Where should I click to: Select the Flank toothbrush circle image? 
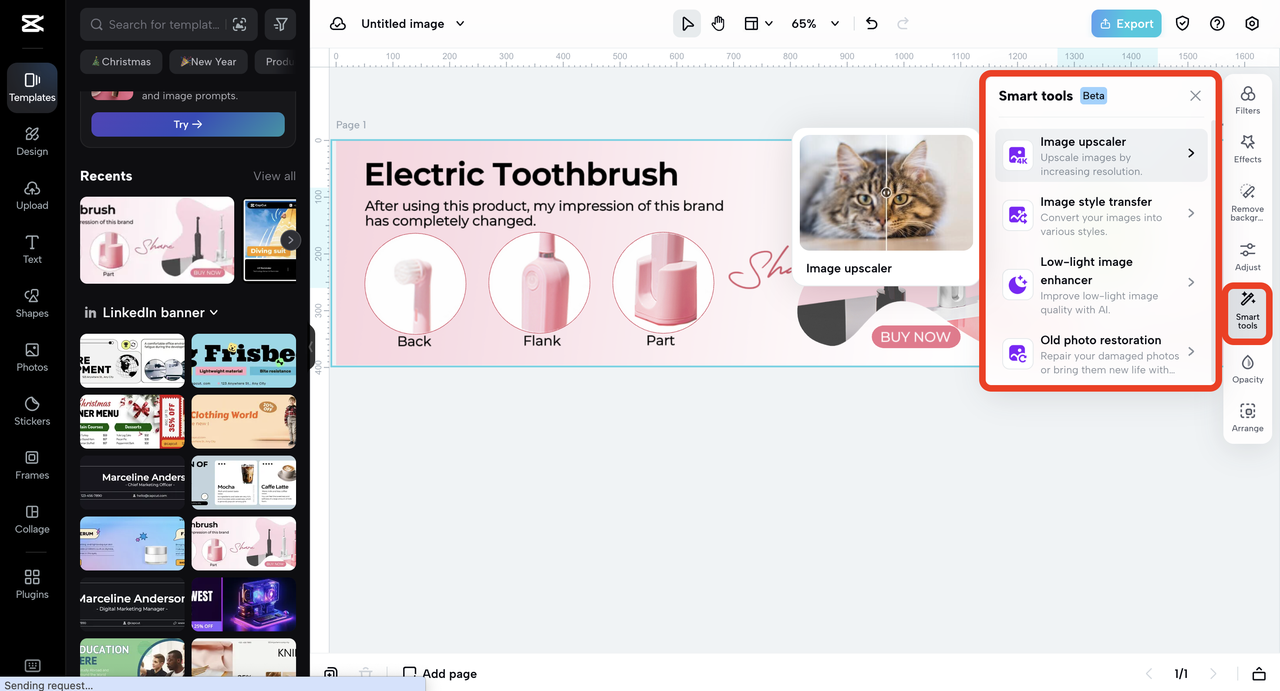[x=539, y=282]
